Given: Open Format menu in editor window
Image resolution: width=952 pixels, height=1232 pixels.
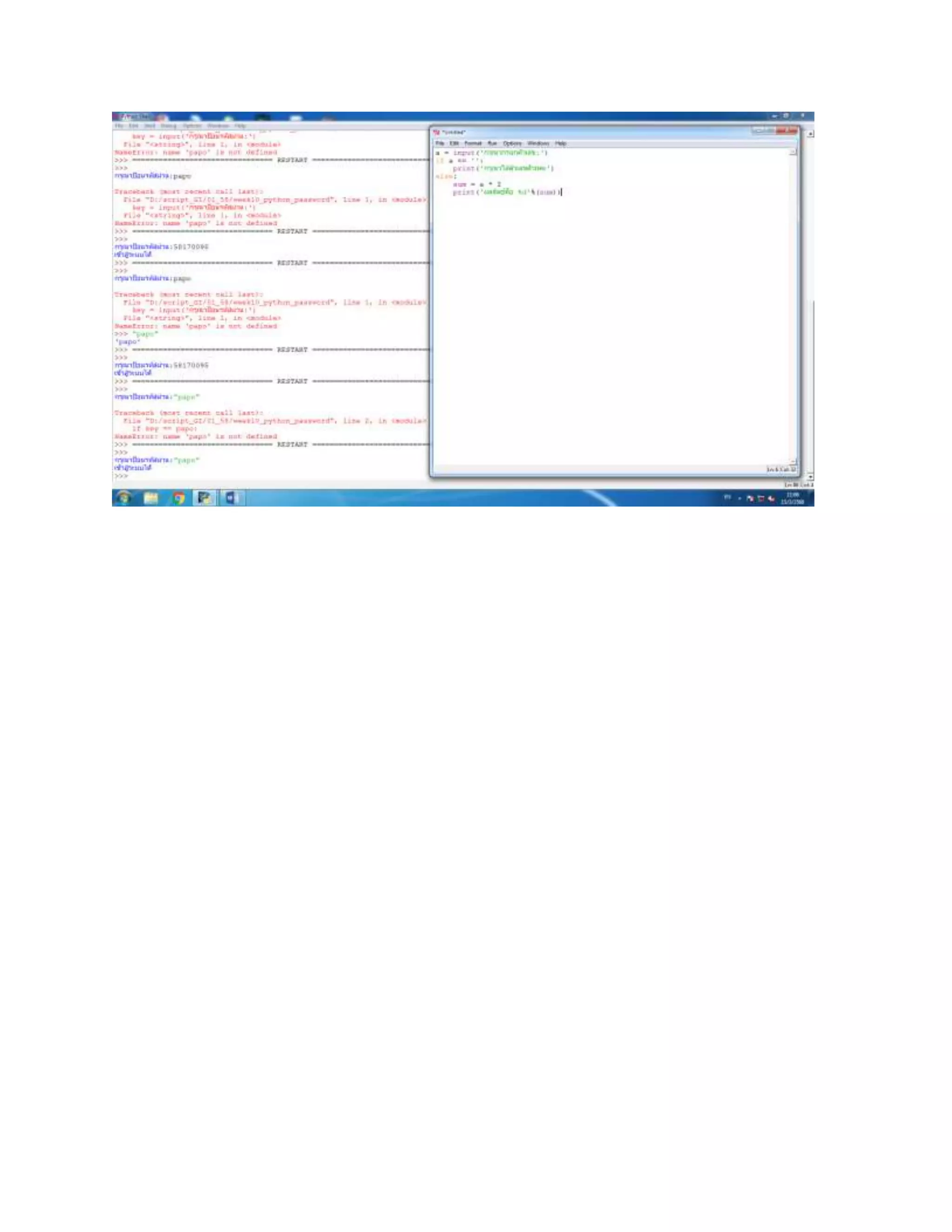Looking at the screenshot, I should pos(473,143).
